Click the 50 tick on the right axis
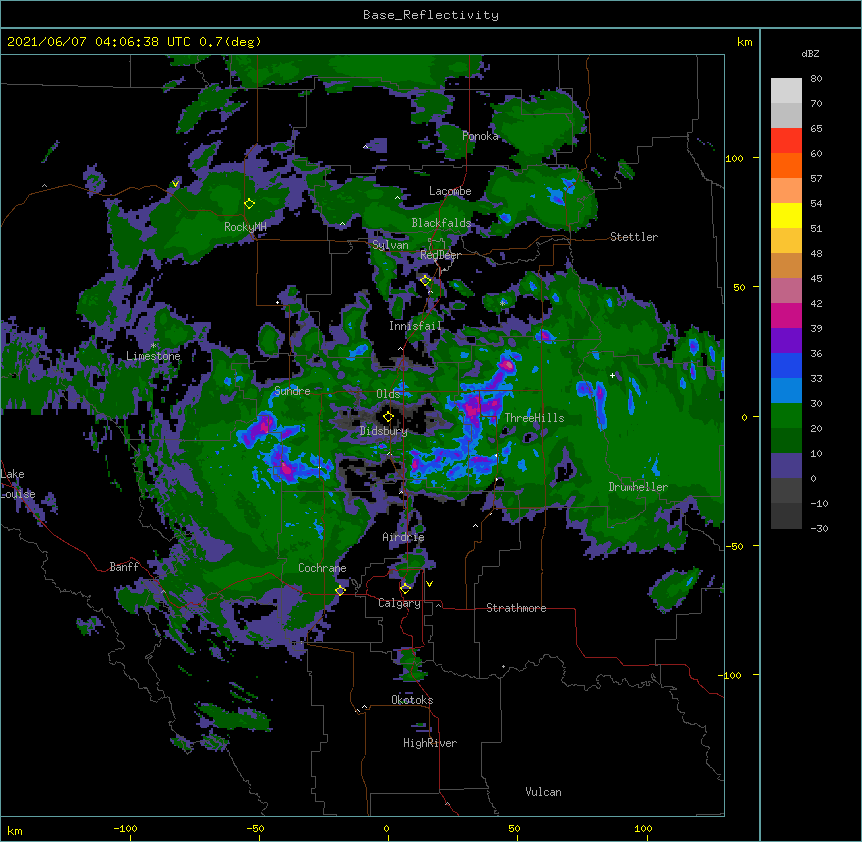This screenshot has height=842, width=862. coord(739,287)
